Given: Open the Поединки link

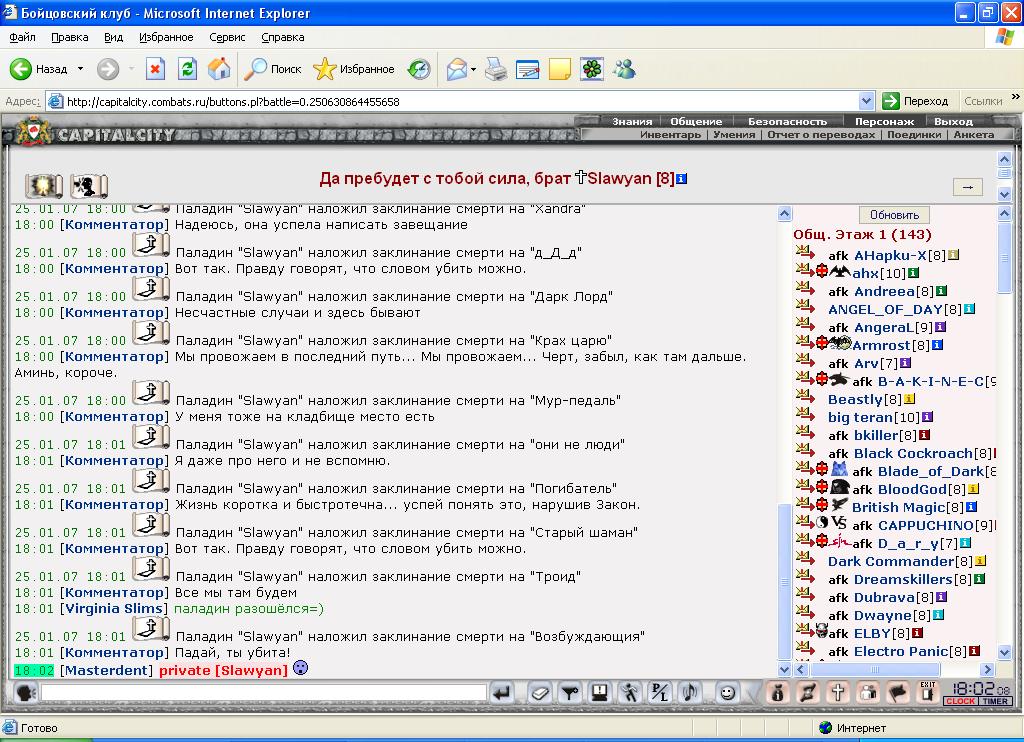Looking at the screenshot, I should (914, 135).
